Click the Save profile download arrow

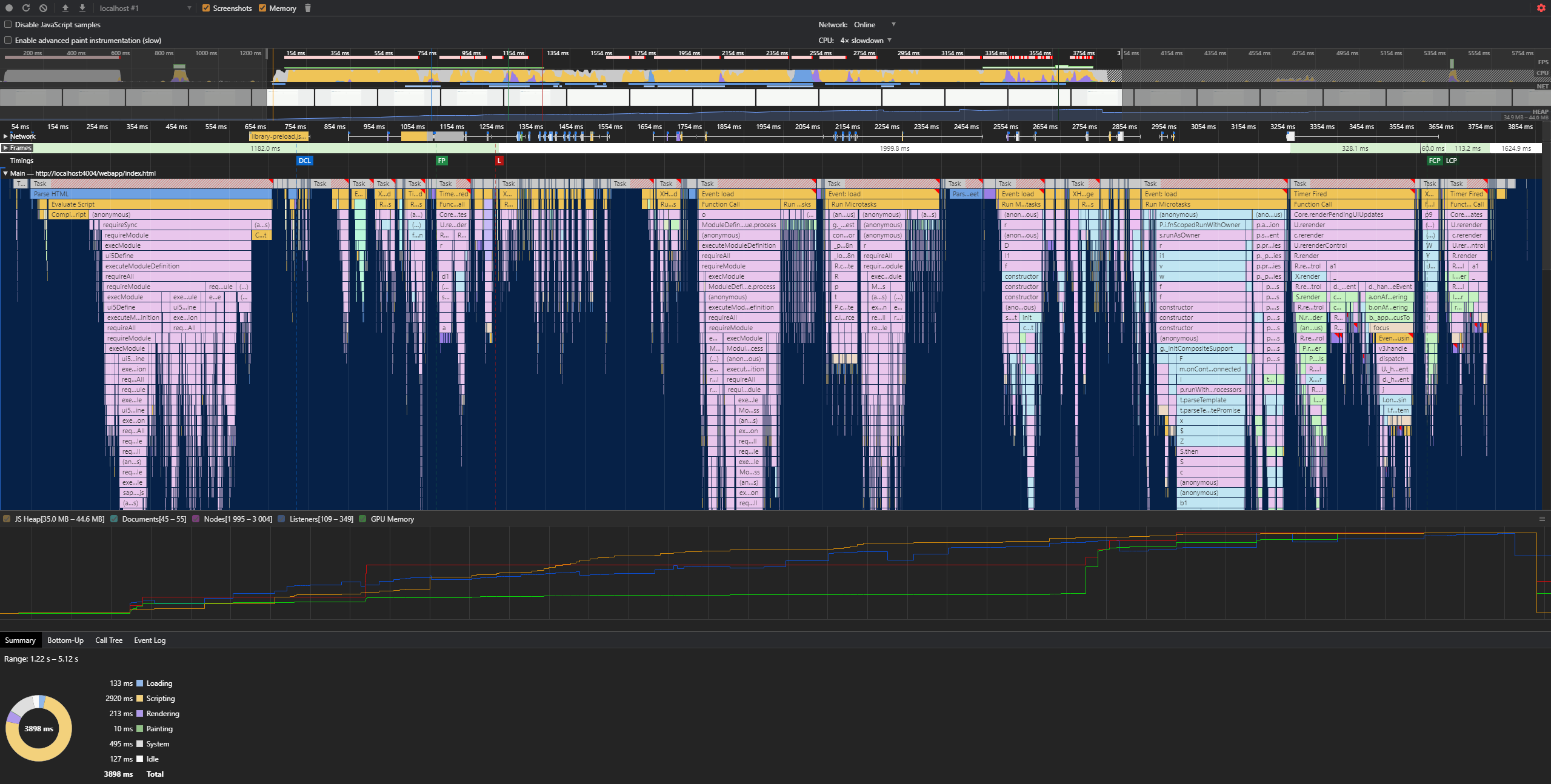click(x=82, y=8)
